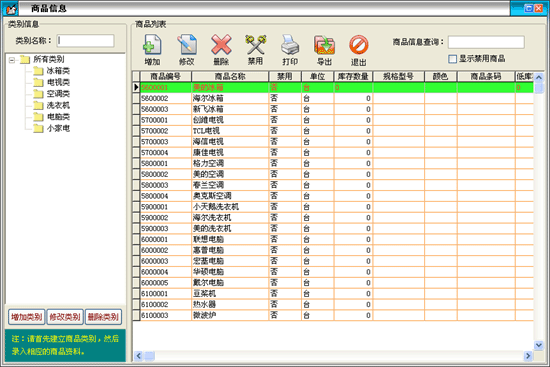Collapse the 所有类别 tree node

point(12,60)
